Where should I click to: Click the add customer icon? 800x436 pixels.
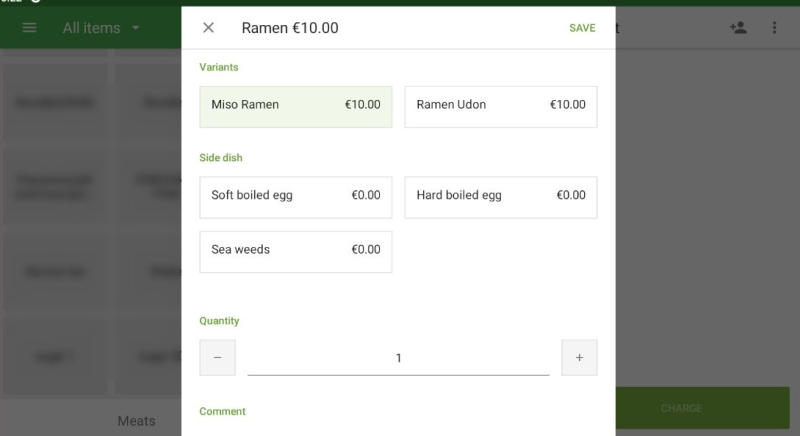738,28
